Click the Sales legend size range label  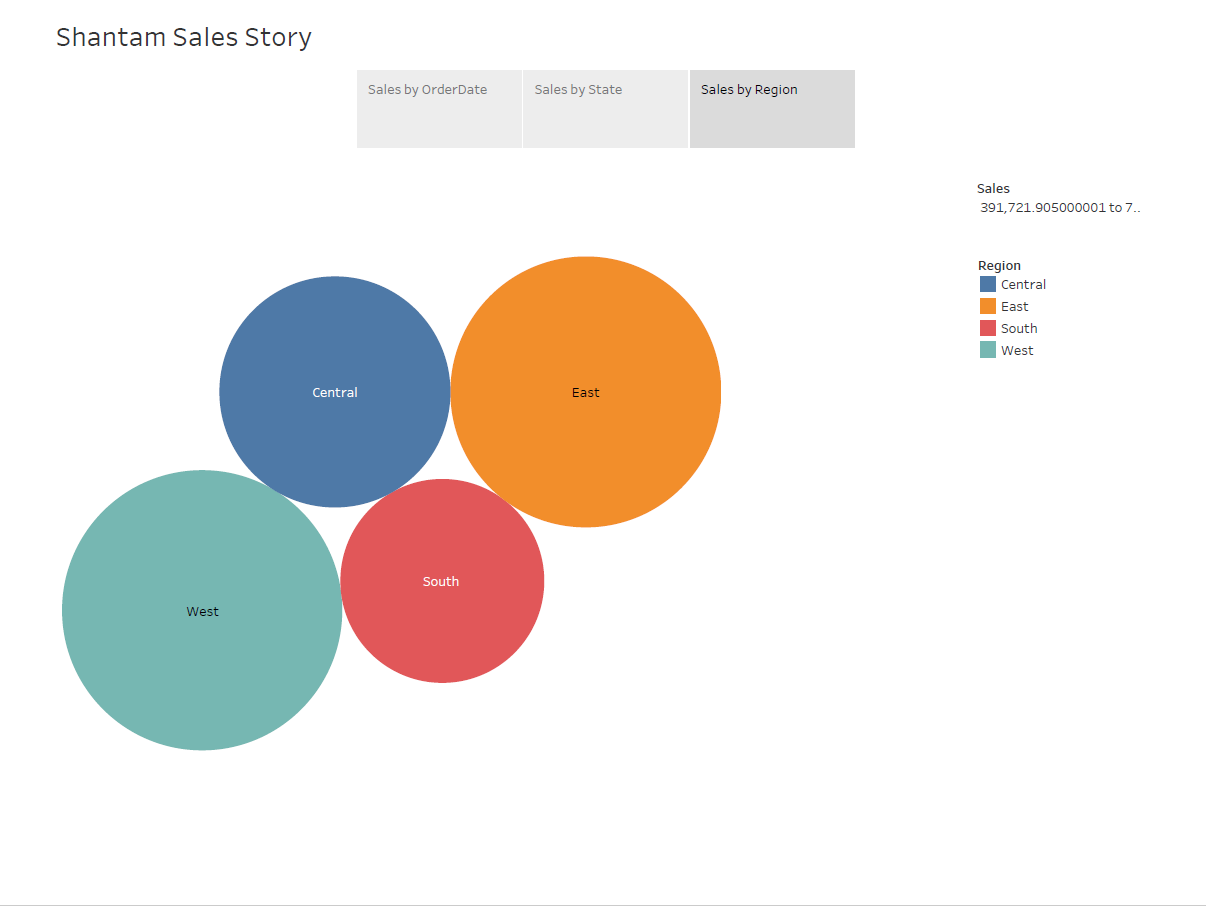coord(1060,207)
